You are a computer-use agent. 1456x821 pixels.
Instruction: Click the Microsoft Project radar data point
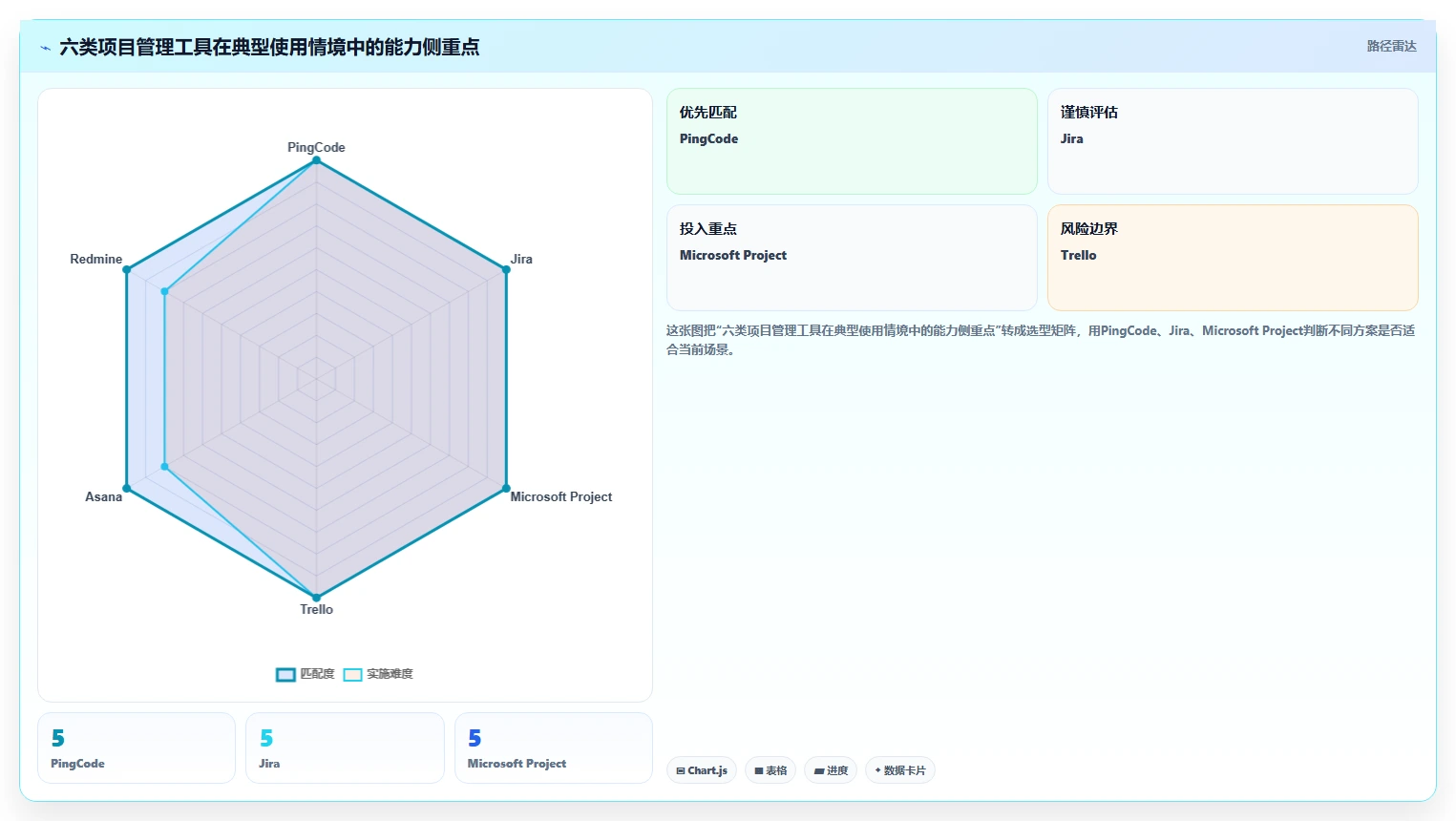(506, 489)
